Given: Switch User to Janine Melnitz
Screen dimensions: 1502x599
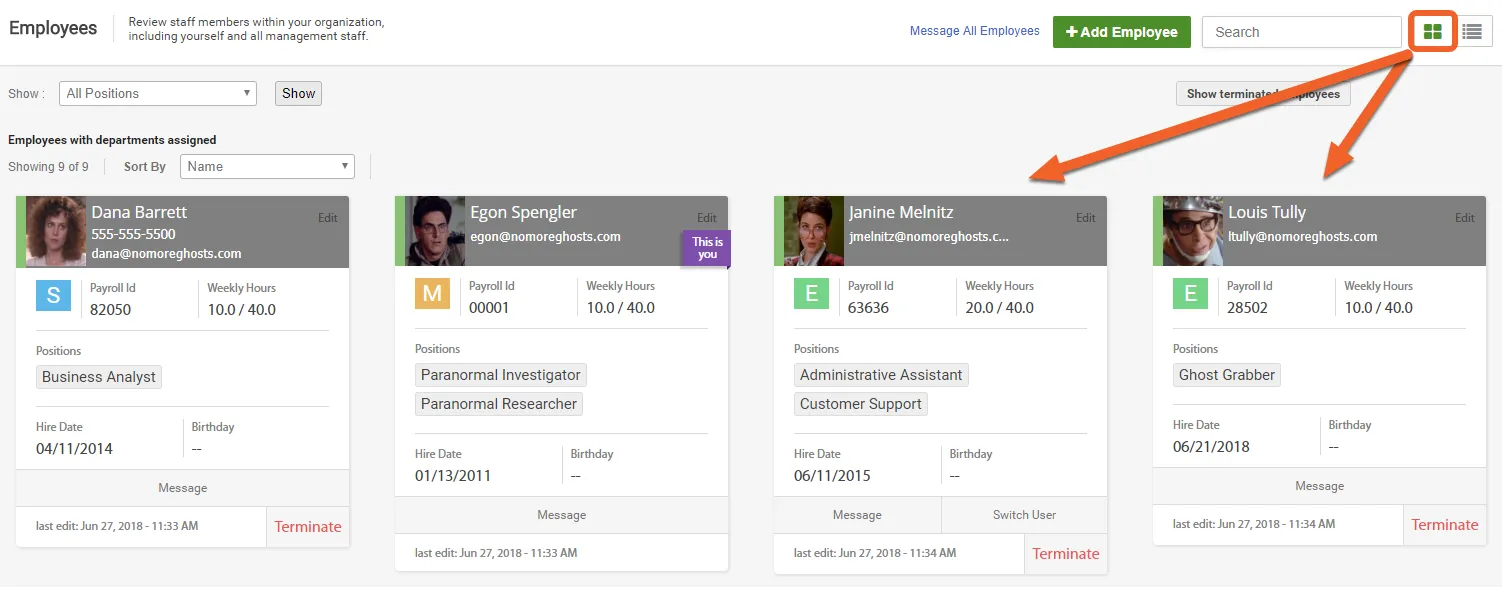Looking at the screenshot, I should coord(1024,515).
